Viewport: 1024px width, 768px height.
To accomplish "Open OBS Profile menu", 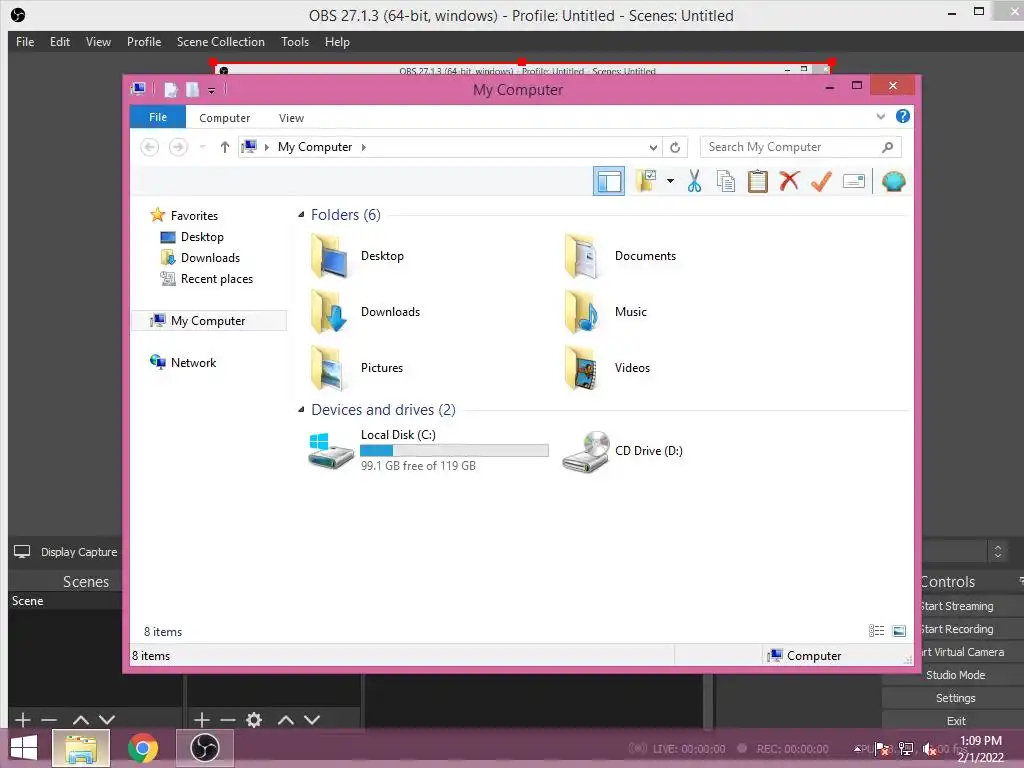I will point(144,42).
